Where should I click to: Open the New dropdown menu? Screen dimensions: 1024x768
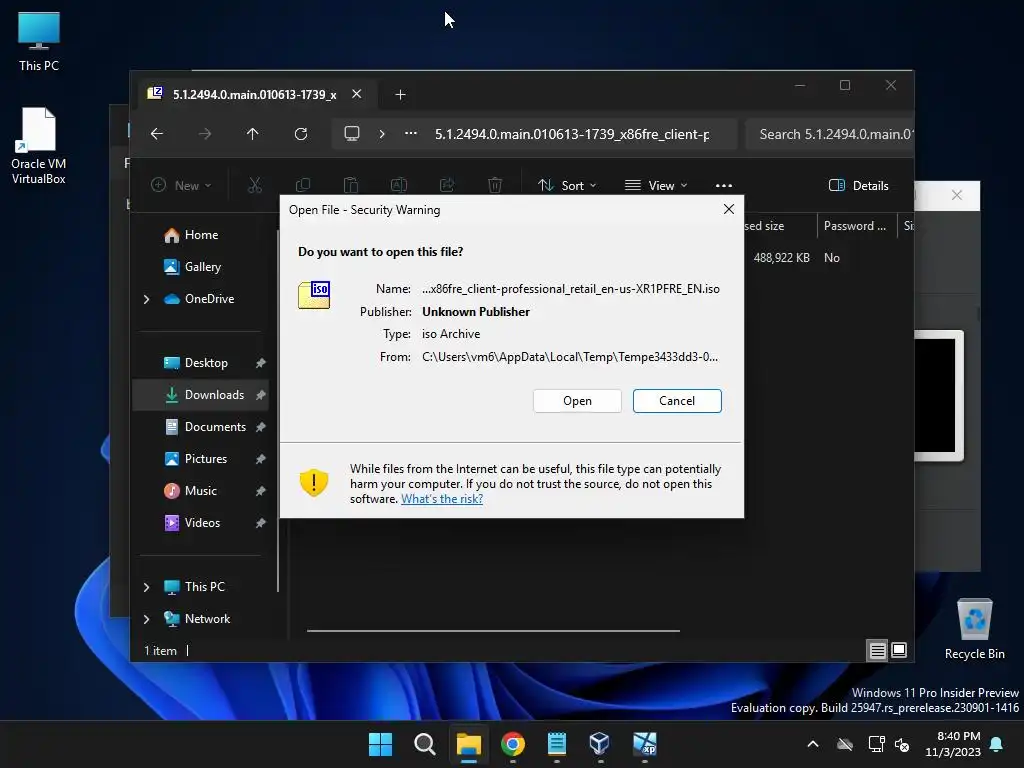[x=182, y=185]
